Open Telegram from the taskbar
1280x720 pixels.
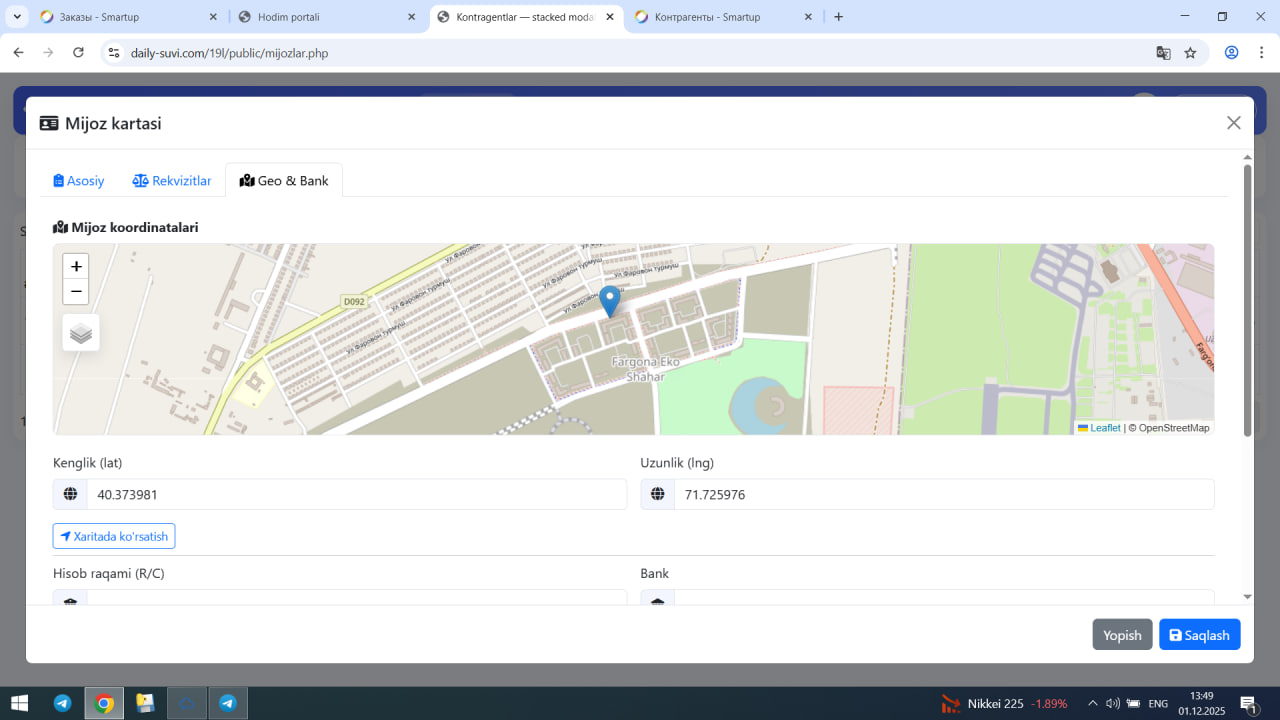(x=63, y=703)
